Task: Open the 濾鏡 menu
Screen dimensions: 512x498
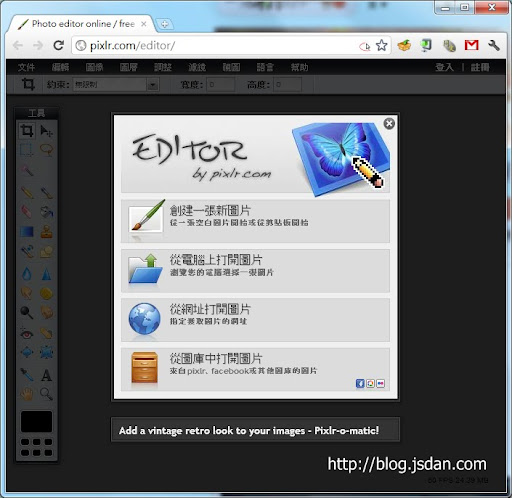Action: pos(197,67)
